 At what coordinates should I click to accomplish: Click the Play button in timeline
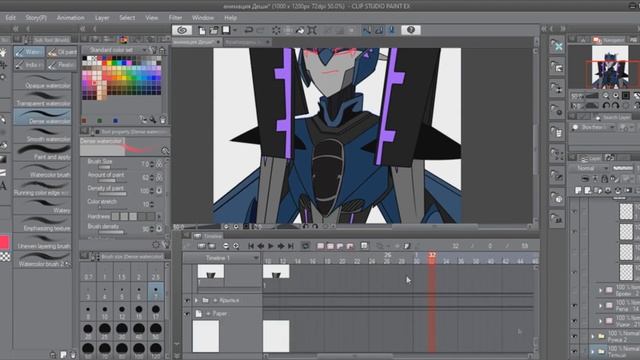(271, 246)
